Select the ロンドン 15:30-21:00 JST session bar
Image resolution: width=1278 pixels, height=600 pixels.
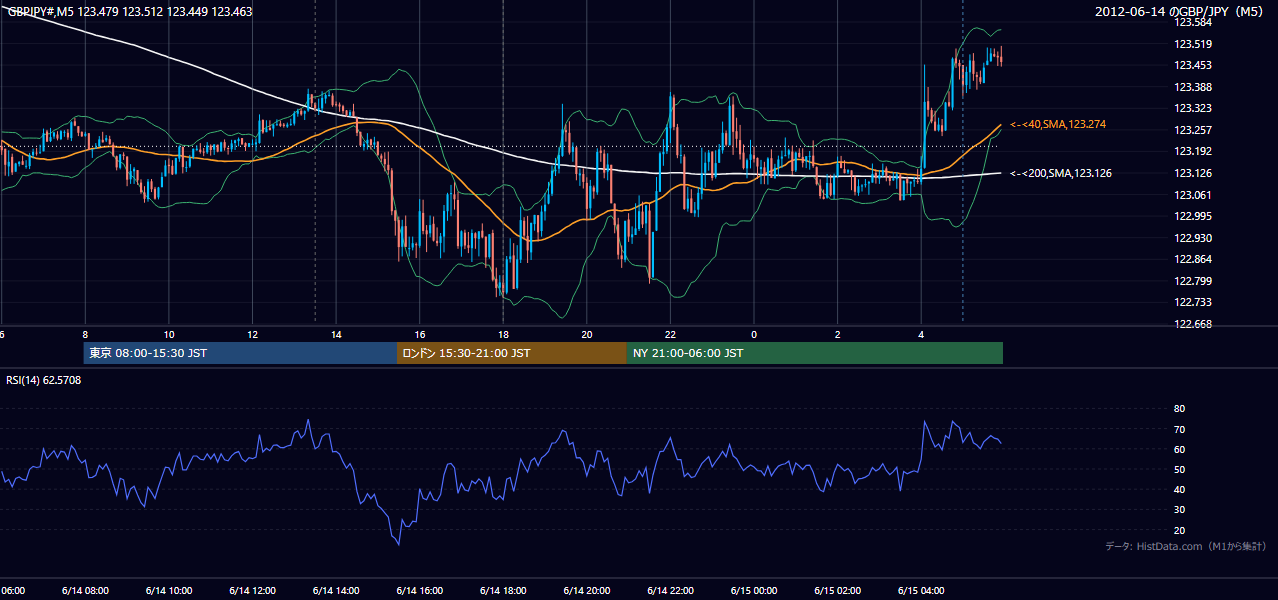tap(512, 353)
